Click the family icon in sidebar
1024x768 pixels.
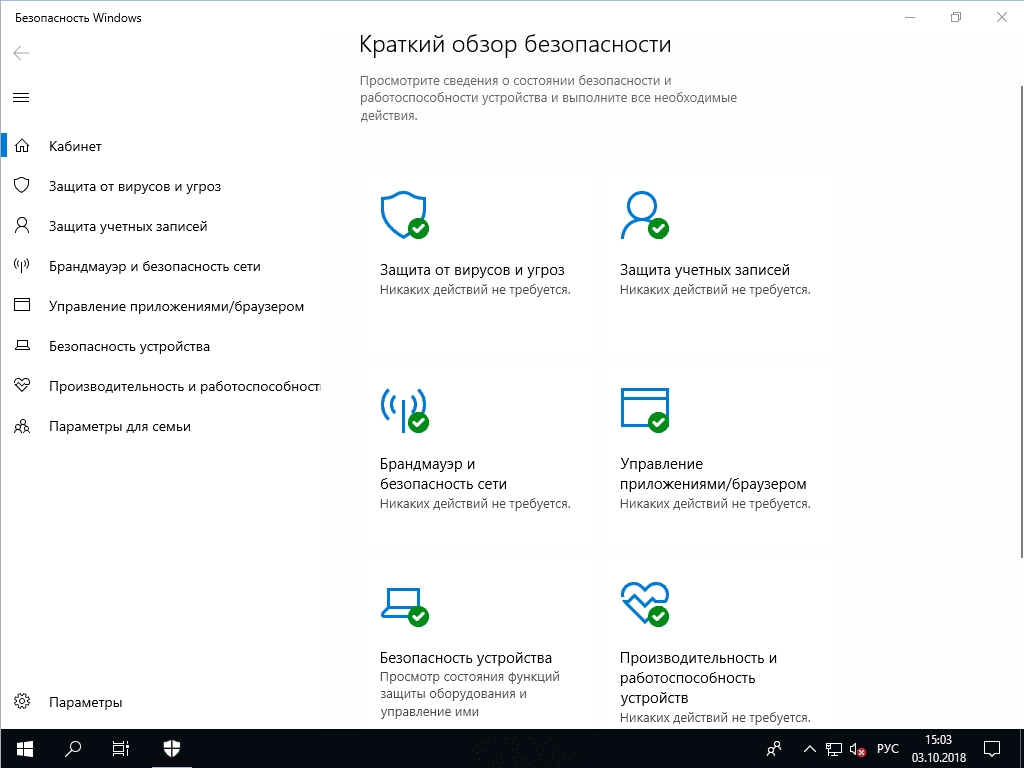click(22, 426)
